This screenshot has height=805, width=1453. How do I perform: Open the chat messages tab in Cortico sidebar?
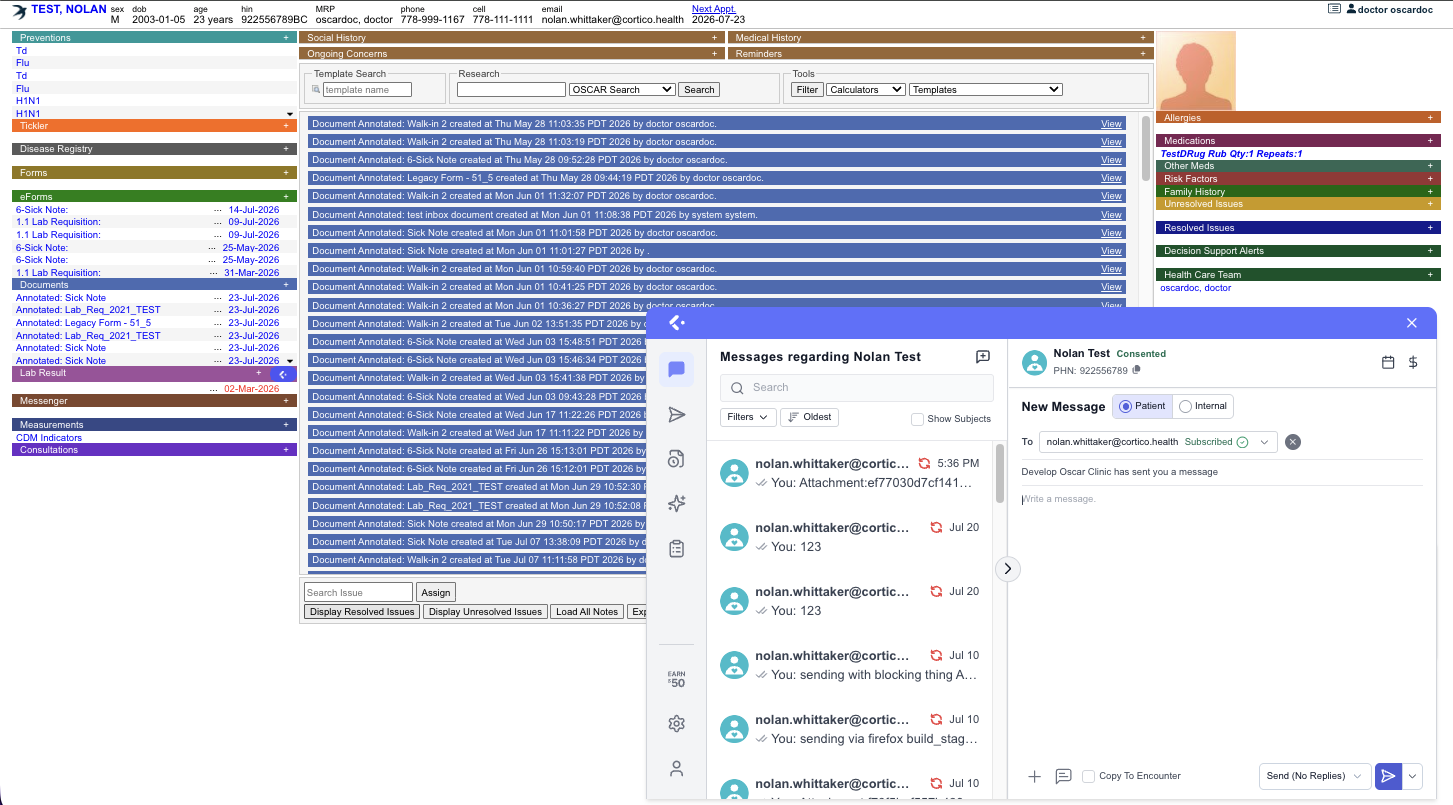(676, 369)
